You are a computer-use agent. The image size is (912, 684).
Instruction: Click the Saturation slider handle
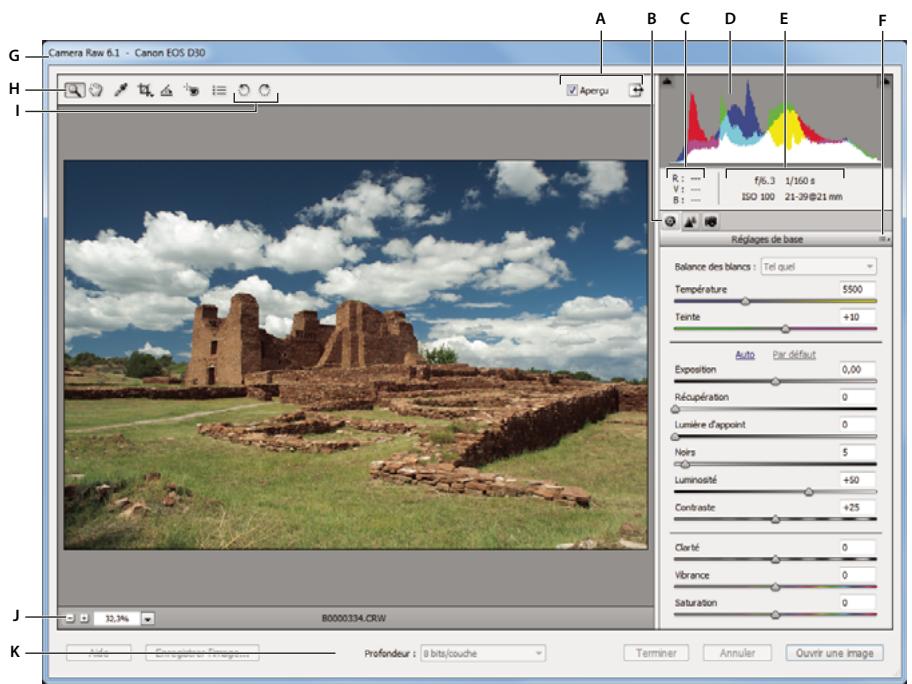point(775,615)
